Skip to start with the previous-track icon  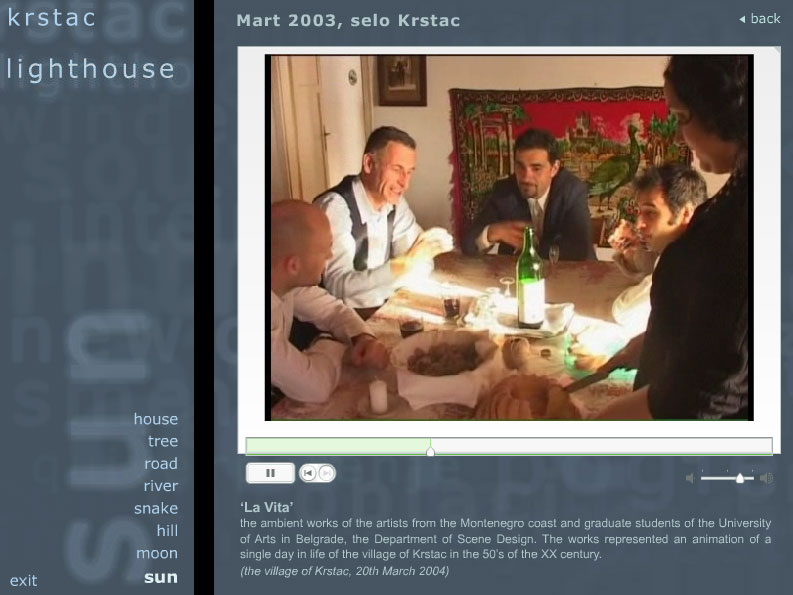308,473
